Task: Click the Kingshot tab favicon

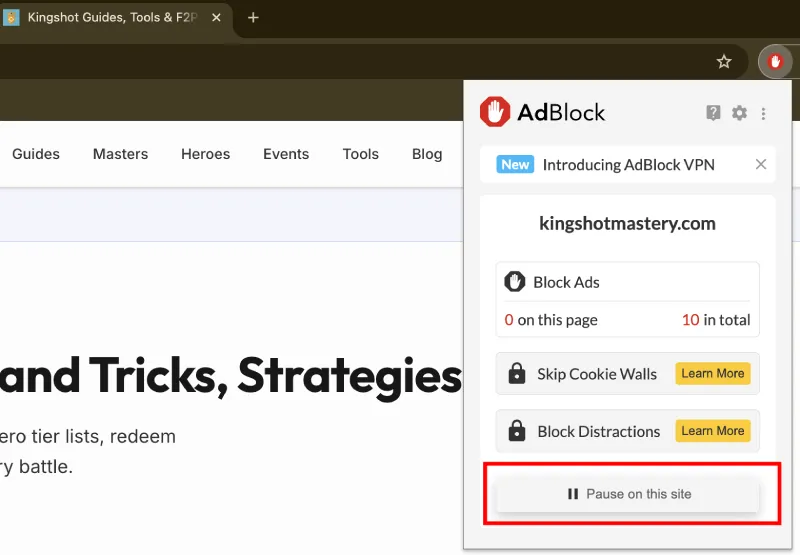Action: (x=11, y=17)
